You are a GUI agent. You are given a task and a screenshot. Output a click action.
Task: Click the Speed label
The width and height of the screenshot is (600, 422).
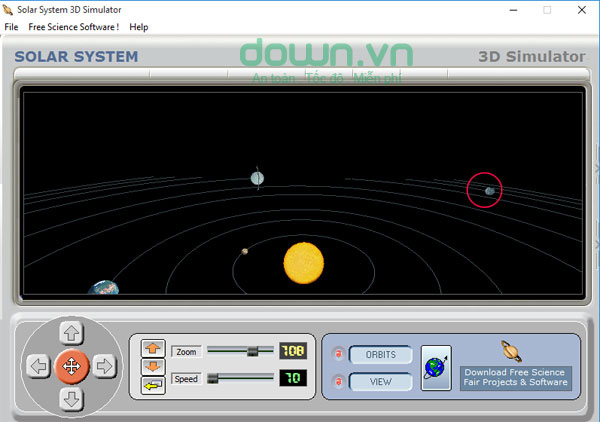tap(186, 379)
